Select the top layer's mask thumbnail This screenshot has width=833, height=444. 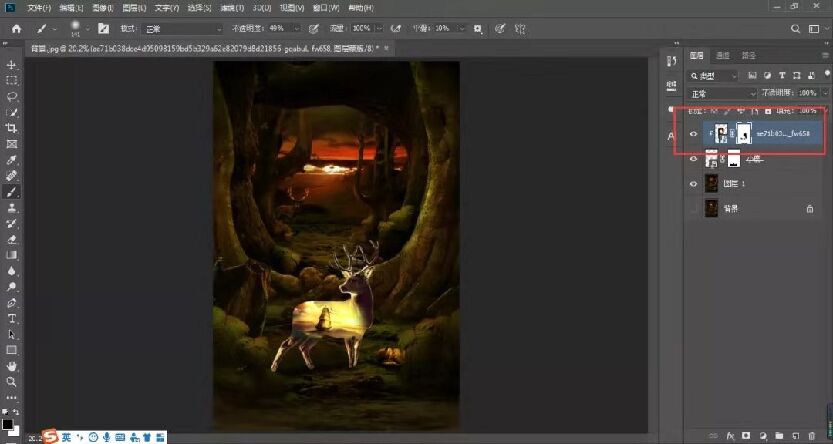point(744,133)
